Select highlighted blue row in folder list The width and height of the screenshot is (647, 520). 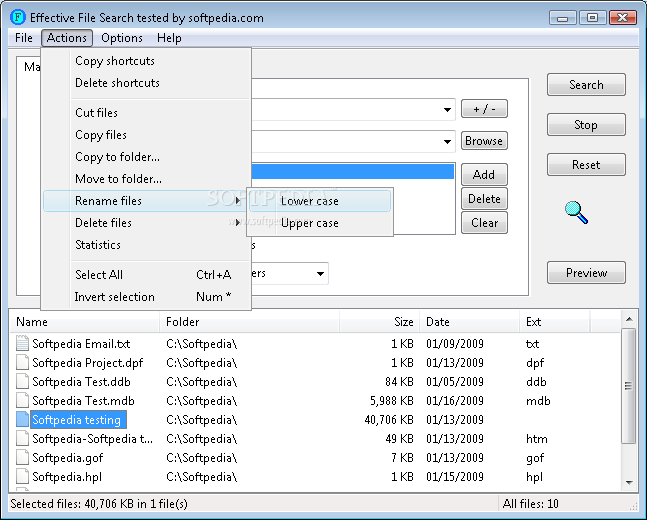353,171
